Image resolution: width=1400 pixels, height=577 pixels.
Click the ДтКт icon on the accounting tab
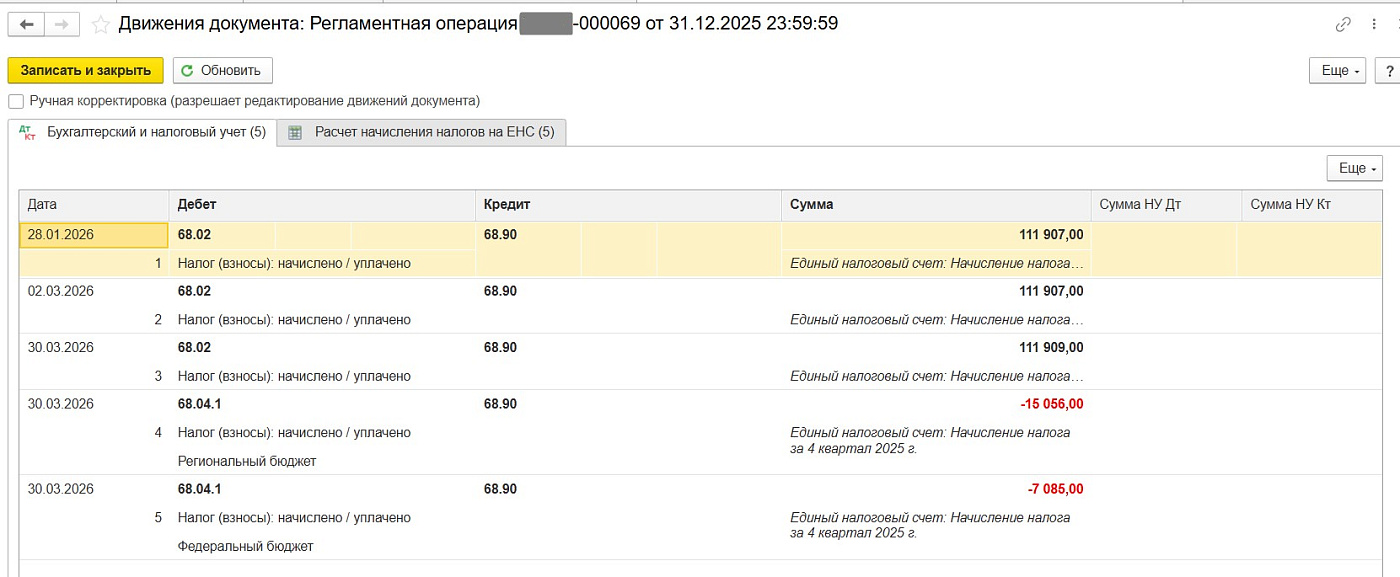pos(27,132)
